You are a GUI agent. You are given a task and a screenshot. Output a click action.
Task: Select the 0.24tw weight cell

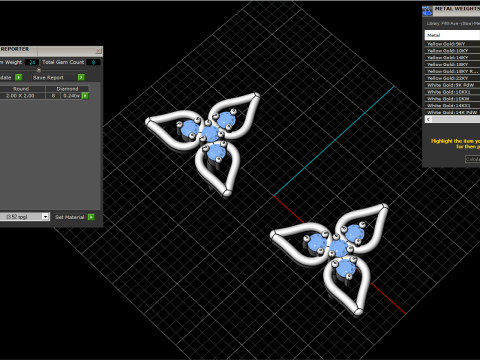point(71,96)
